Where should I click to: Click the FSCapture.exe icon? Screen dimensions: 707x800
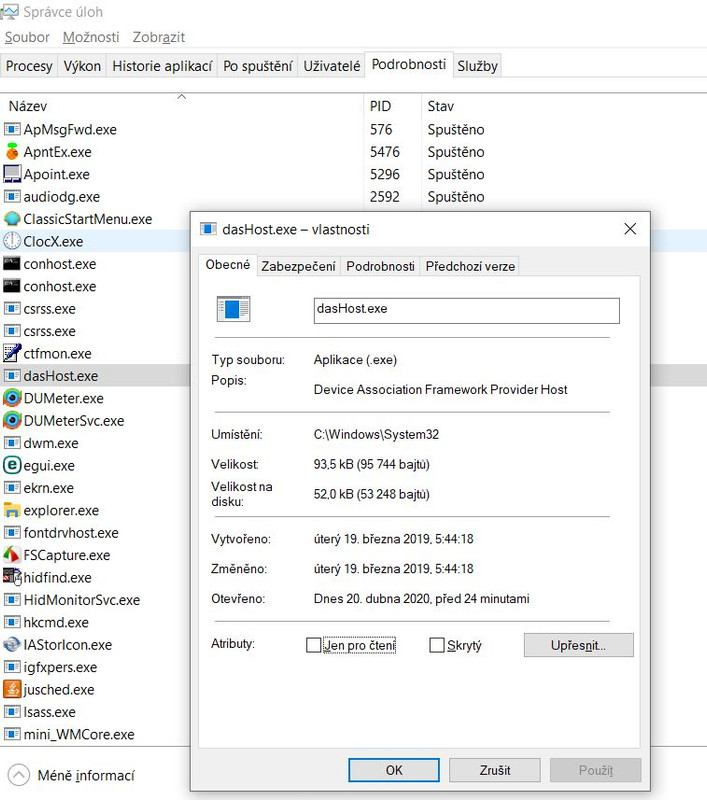pyautogui.click(x=12, y=555)
